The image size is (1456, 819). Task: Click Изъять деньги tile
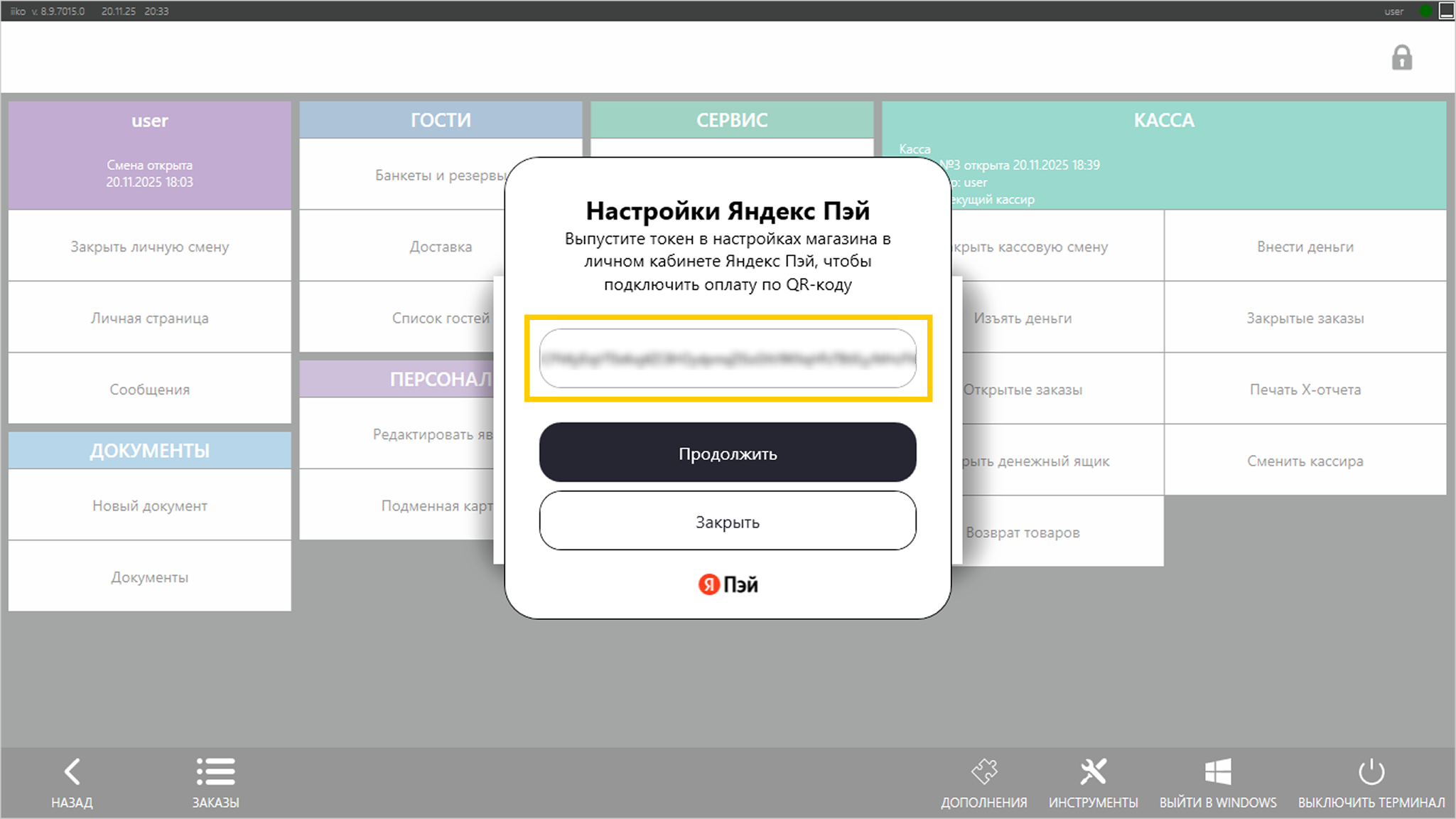1063,318
